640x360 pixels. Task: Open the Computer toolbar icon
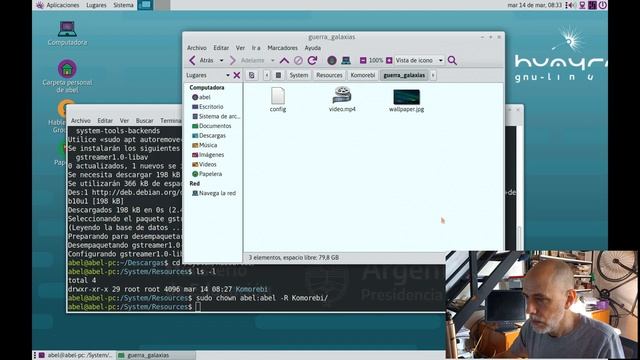[x=346, y=60]
